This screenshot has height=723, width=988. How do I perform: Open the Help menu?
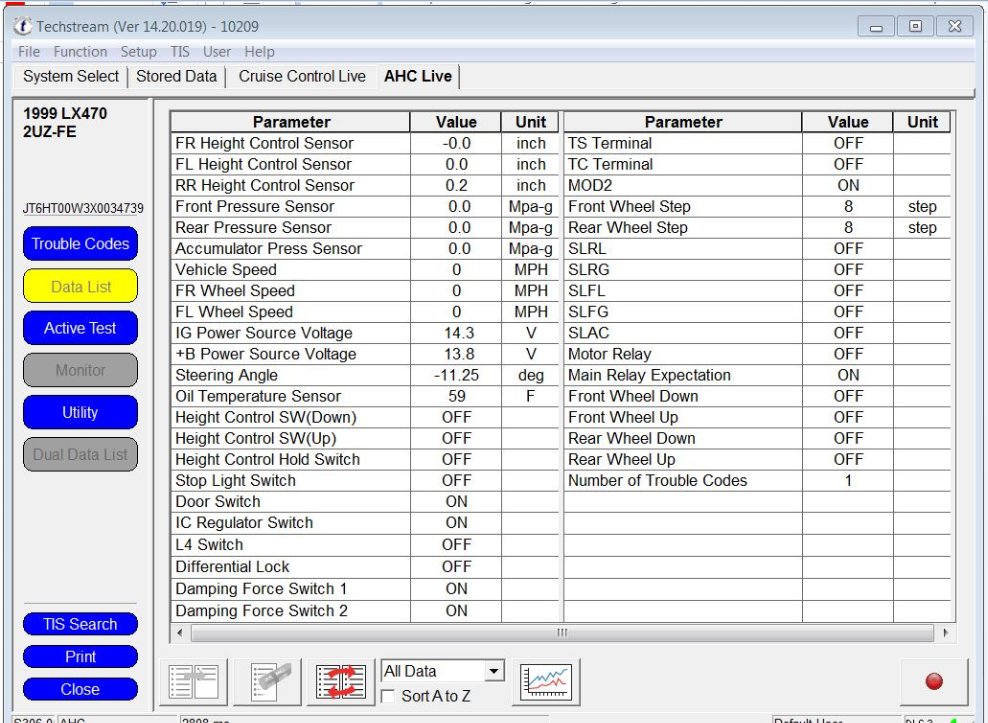click(x=259, y=52)
